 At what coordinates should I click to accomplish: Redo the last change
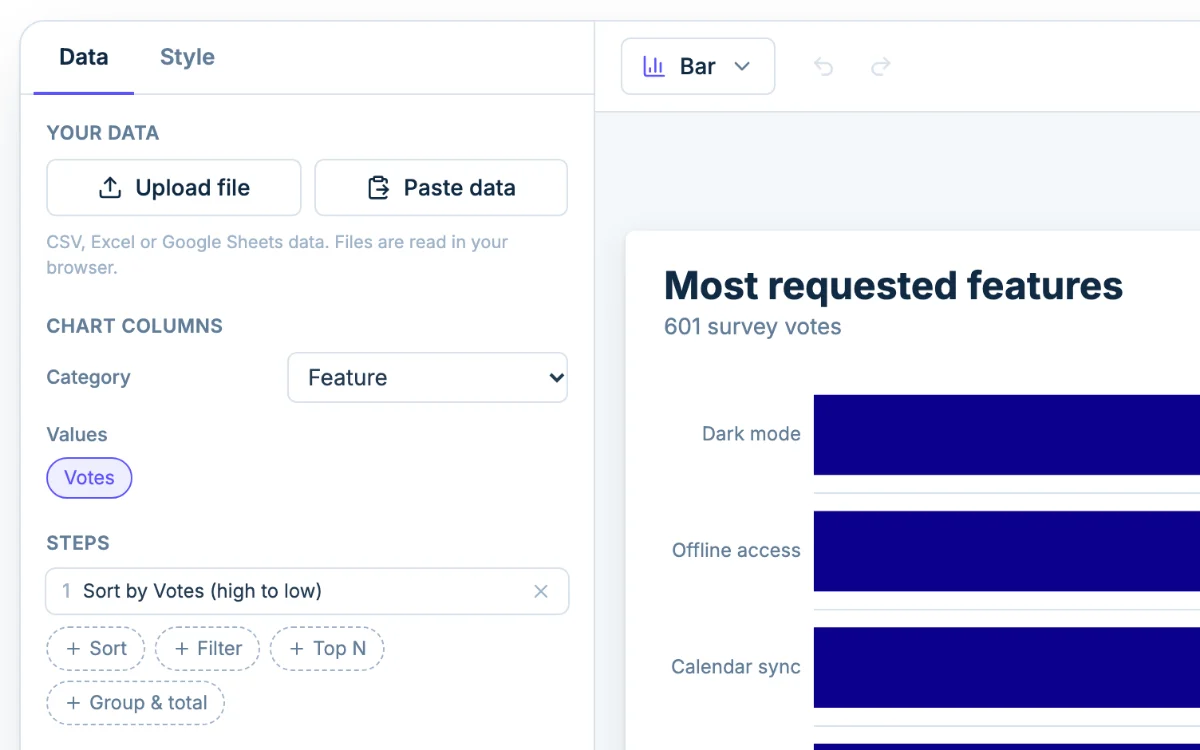point(880,66)
